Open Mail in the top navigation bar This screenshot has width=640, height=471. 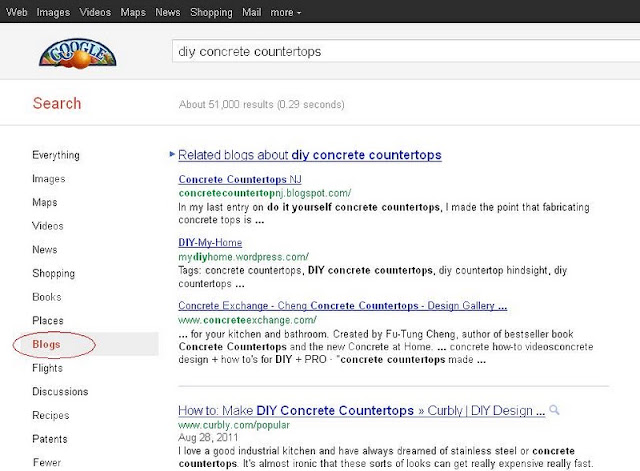[251, 12]
